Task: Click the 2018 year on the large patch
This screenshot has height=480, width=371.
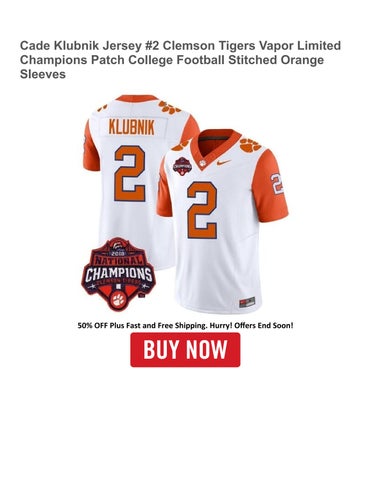Action: pos(118,253)
